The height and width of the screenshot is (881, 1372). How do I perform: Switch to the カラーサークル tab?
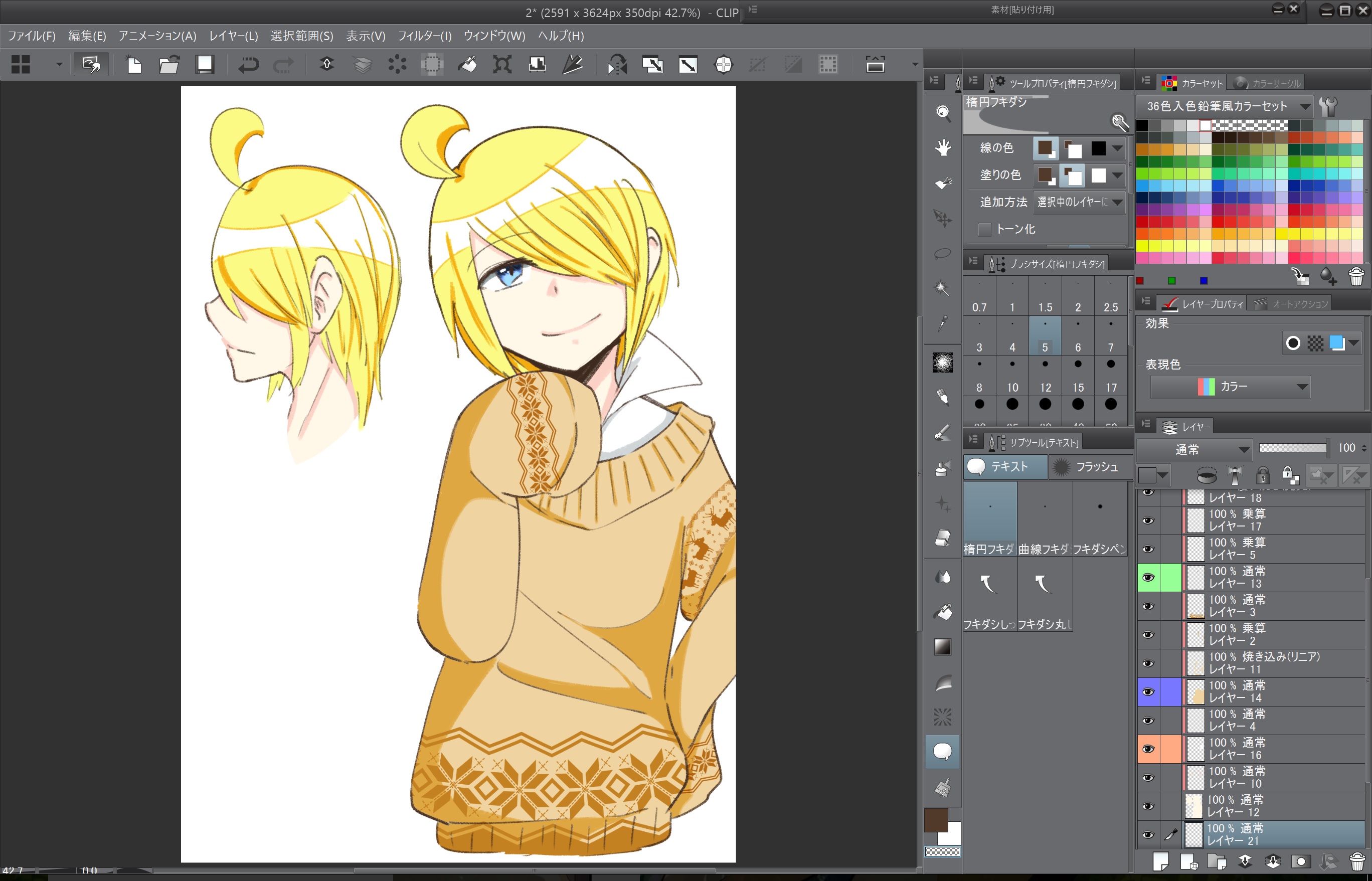click(1267, 84)
